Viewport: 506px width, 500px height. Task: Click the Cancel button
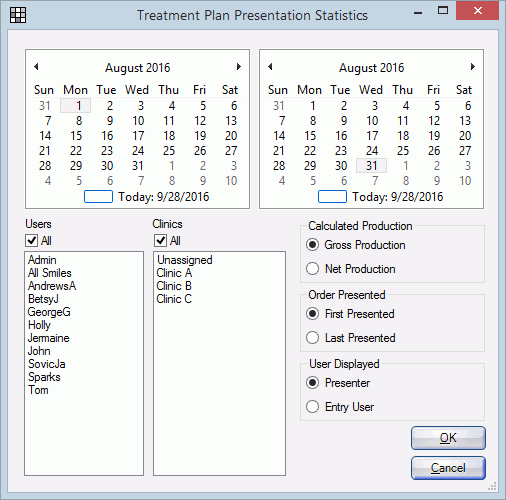448,468
